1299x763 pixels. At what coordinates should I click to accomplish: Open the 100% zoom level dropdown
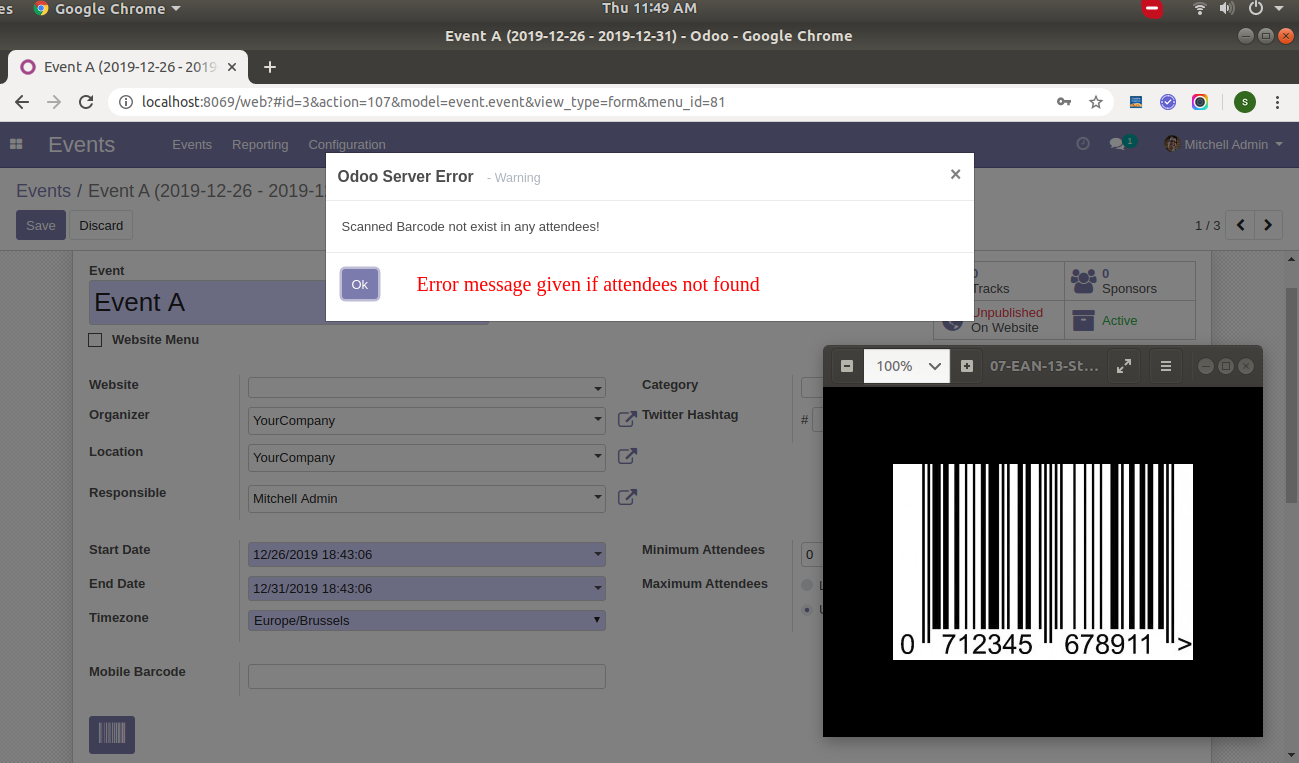click(907, 366)
